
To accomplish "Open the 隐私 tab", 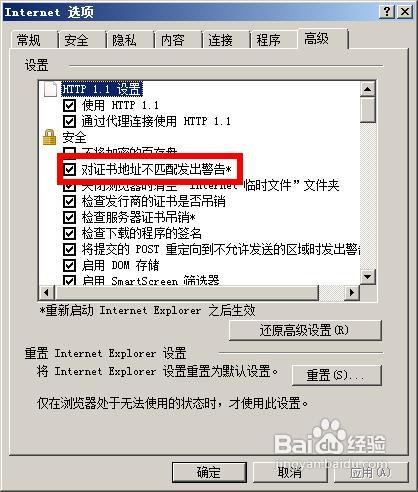I will tap(124, 40).
